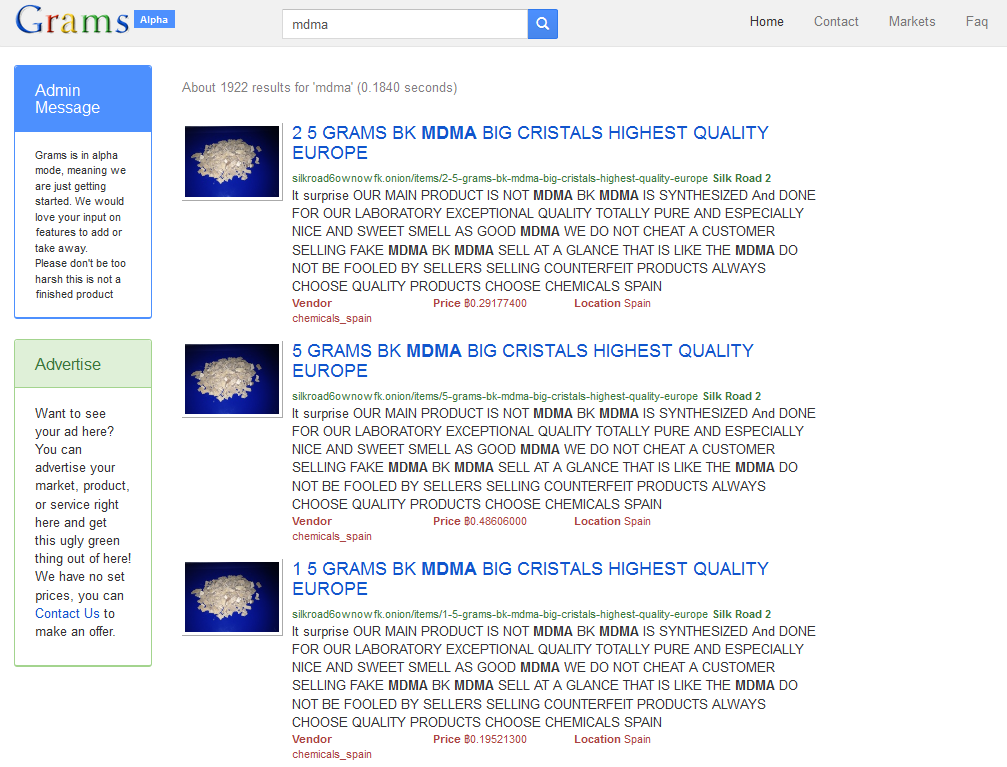The height and width of the screenshot is (767, 1007).
Task: Click the search box containing 'mdma'
Action: [404, 24]
